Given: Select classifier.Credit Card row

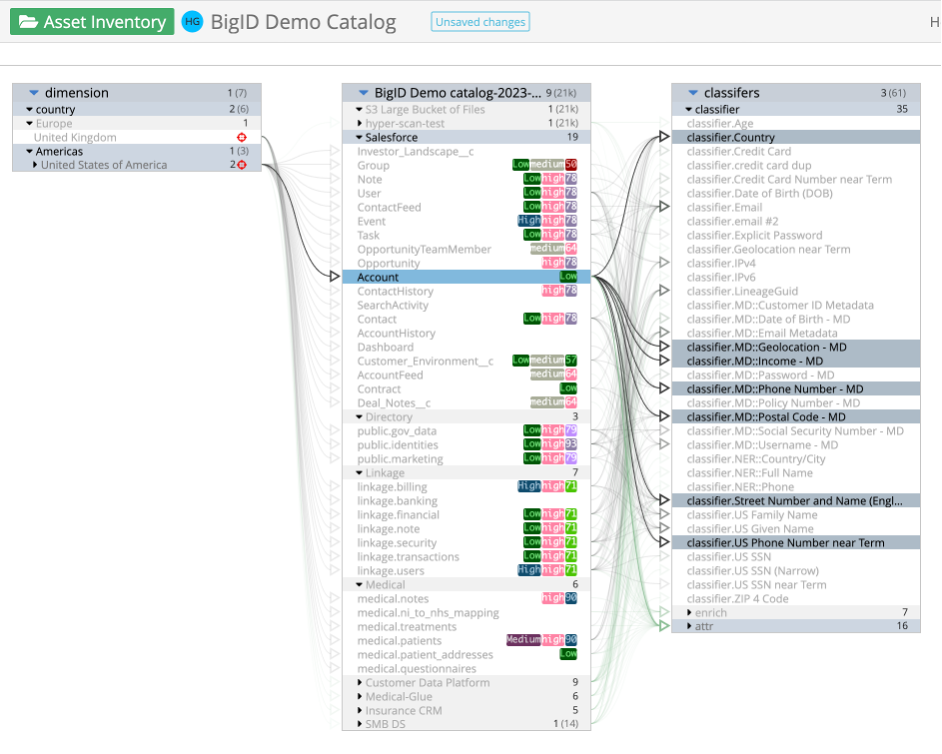Looking at the screenshot, I should (796, 151).
